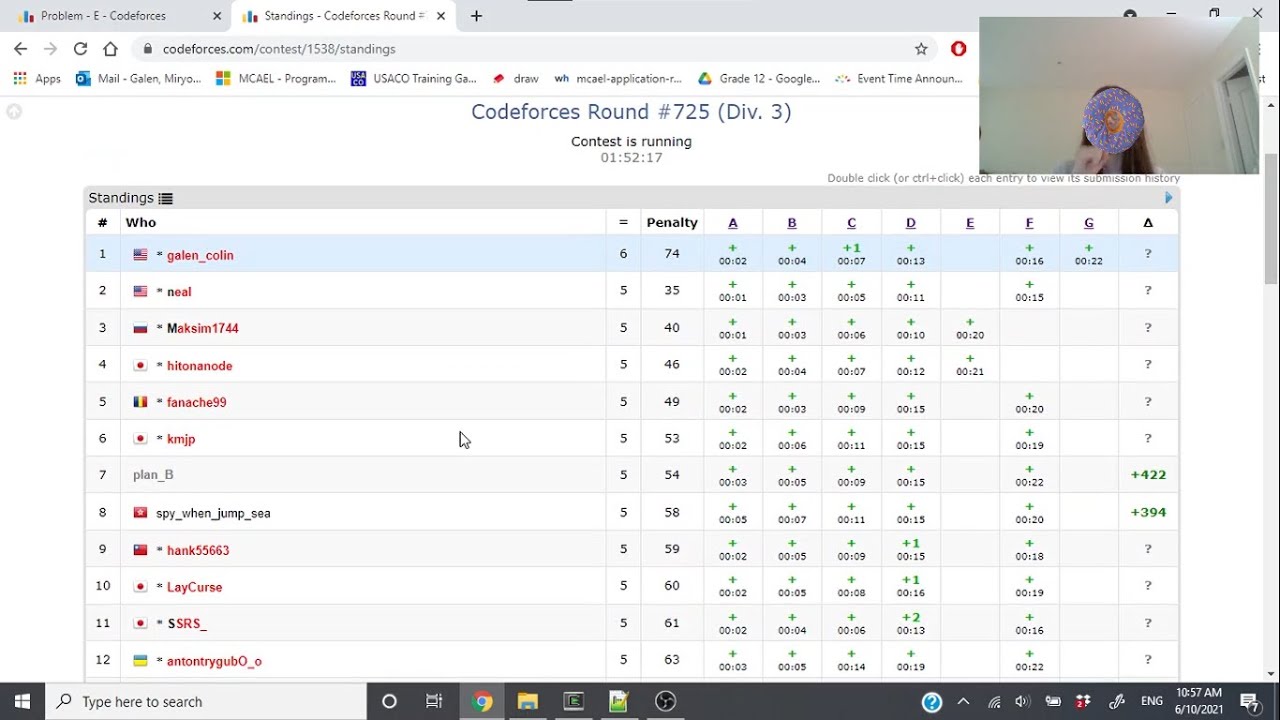The image size is (1280, 720).
Task: Open neal profile link
Action: click(179, 291)
